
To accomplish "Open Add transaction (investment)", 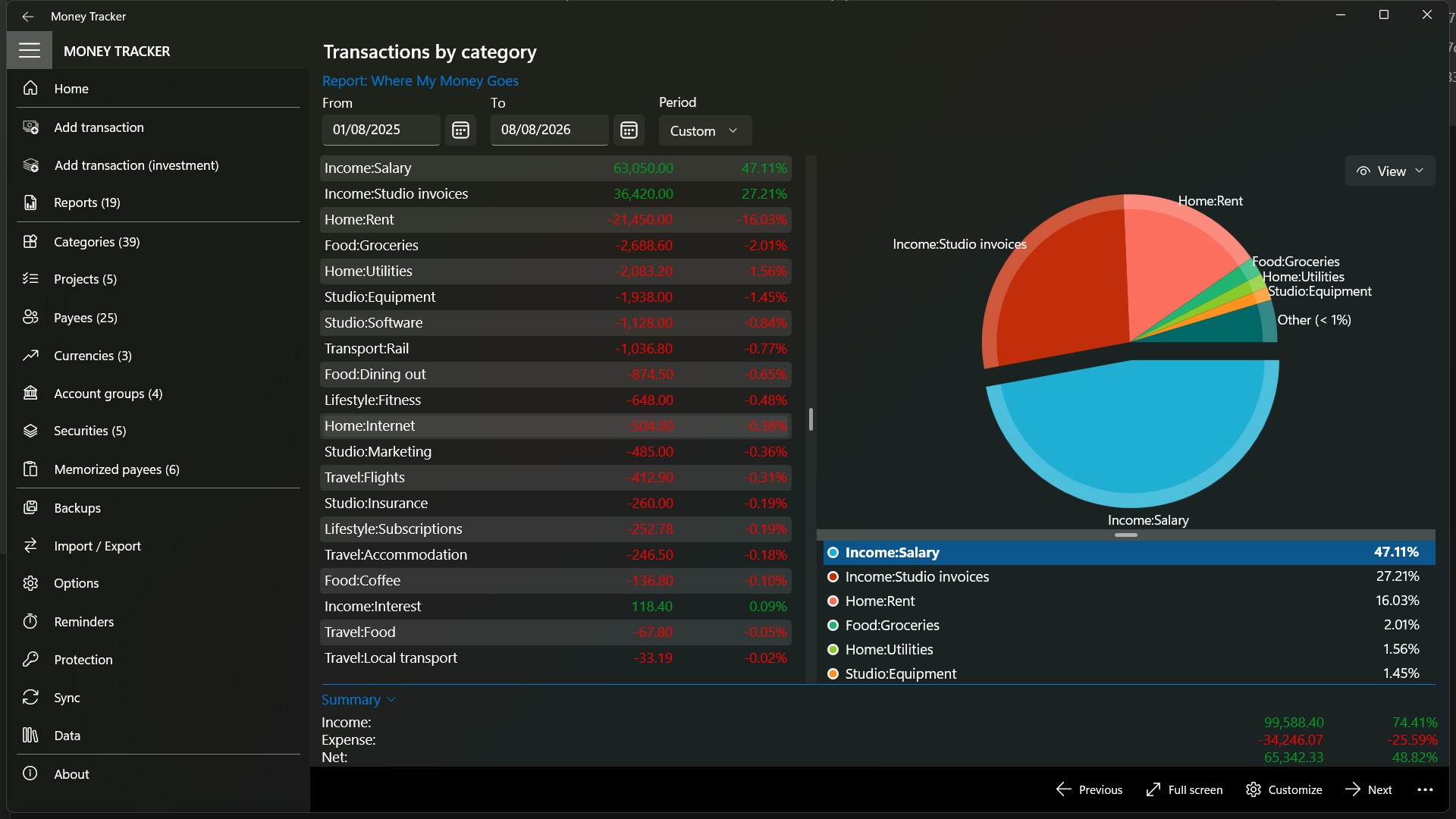I will click(158, 165).
